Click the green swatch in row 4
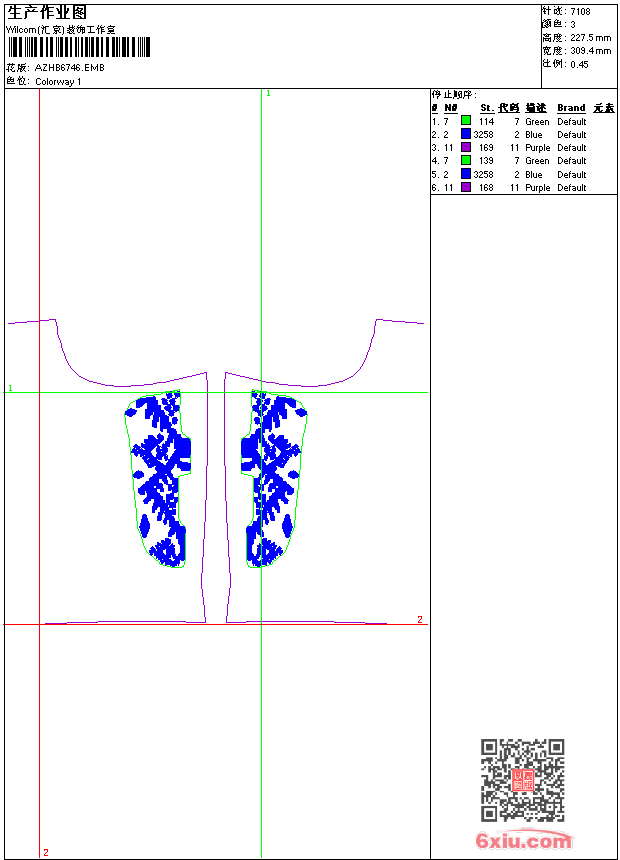Viewport: 620px width, 860px height. [x=465, y=160]
